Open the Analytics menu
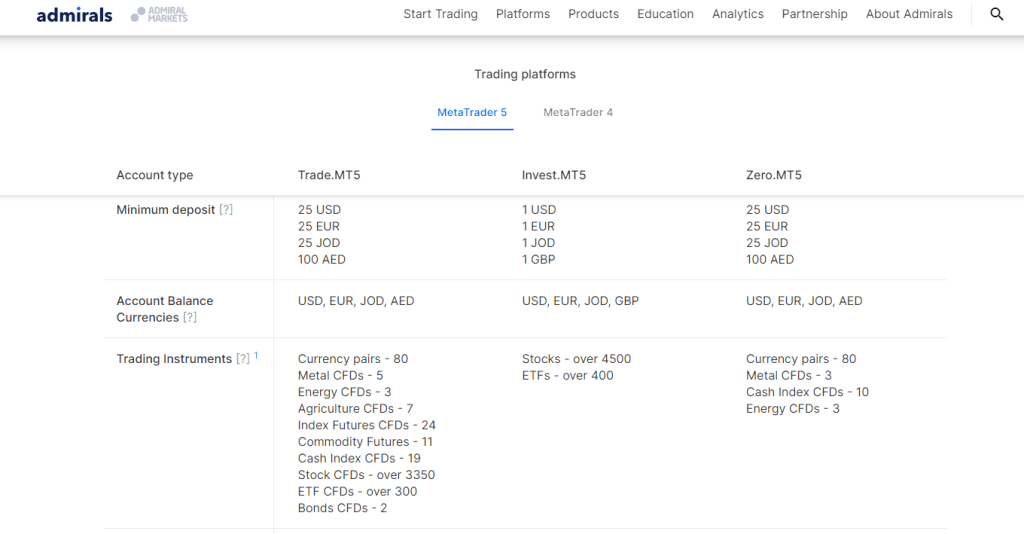1024x534 pixels. point(738,14)
